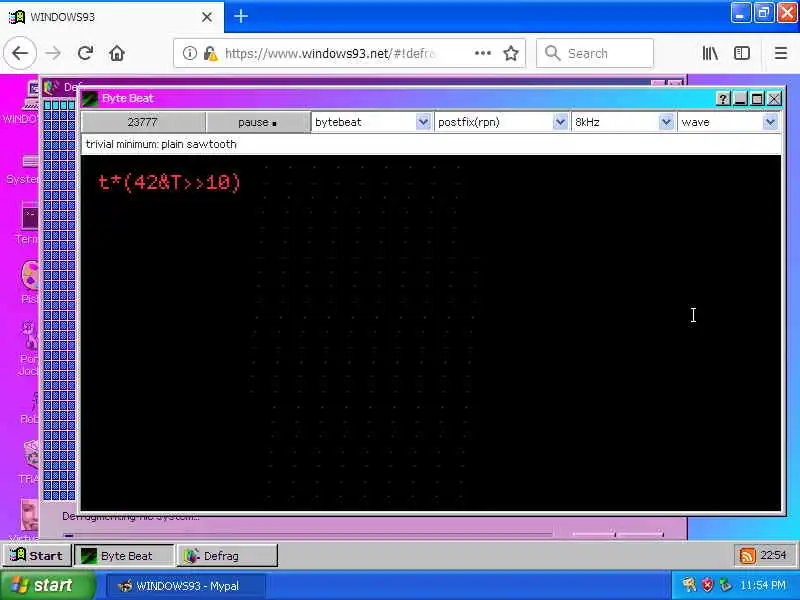
Task: Select the WINDOWS93 browser tab
Action: (112, 17)
